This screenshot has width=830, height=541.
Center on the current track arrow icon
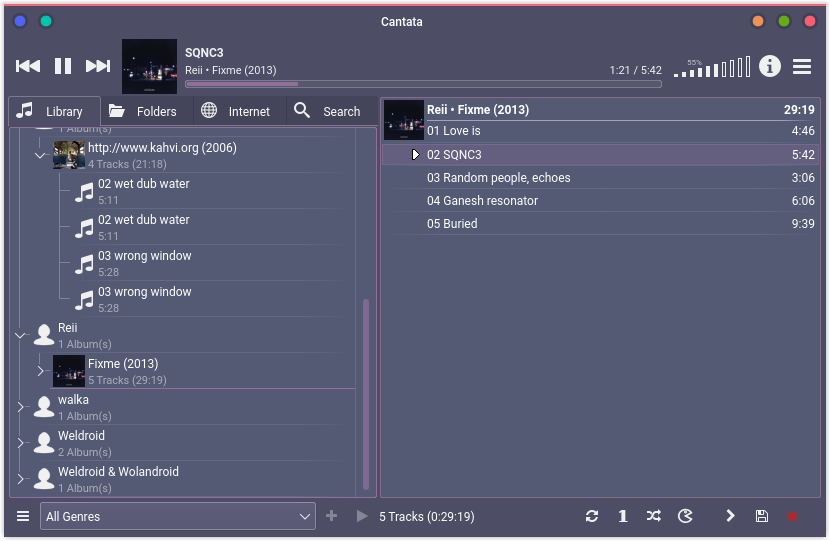[x=730, y=516]
